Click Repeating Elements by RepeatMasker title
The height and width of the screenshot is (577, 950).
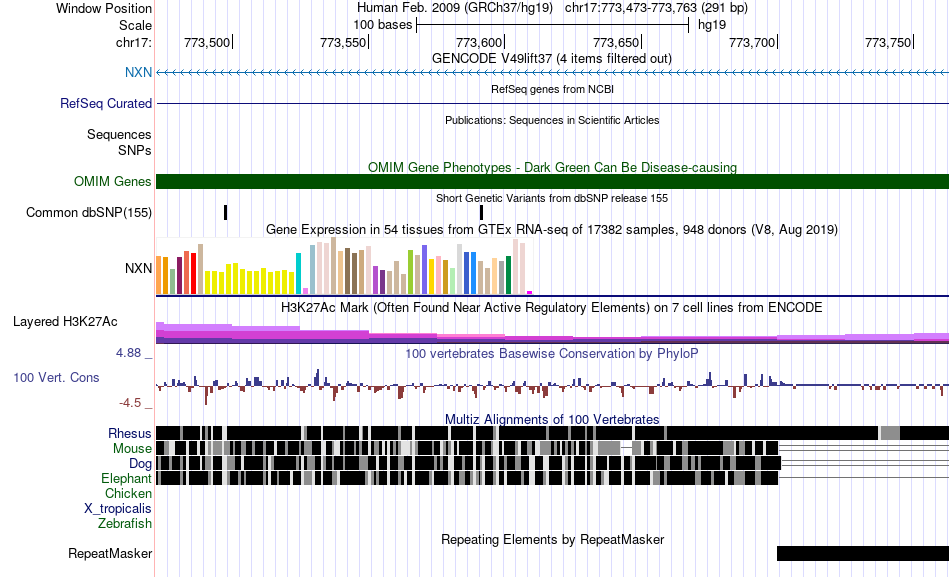(x=553, y=539)
